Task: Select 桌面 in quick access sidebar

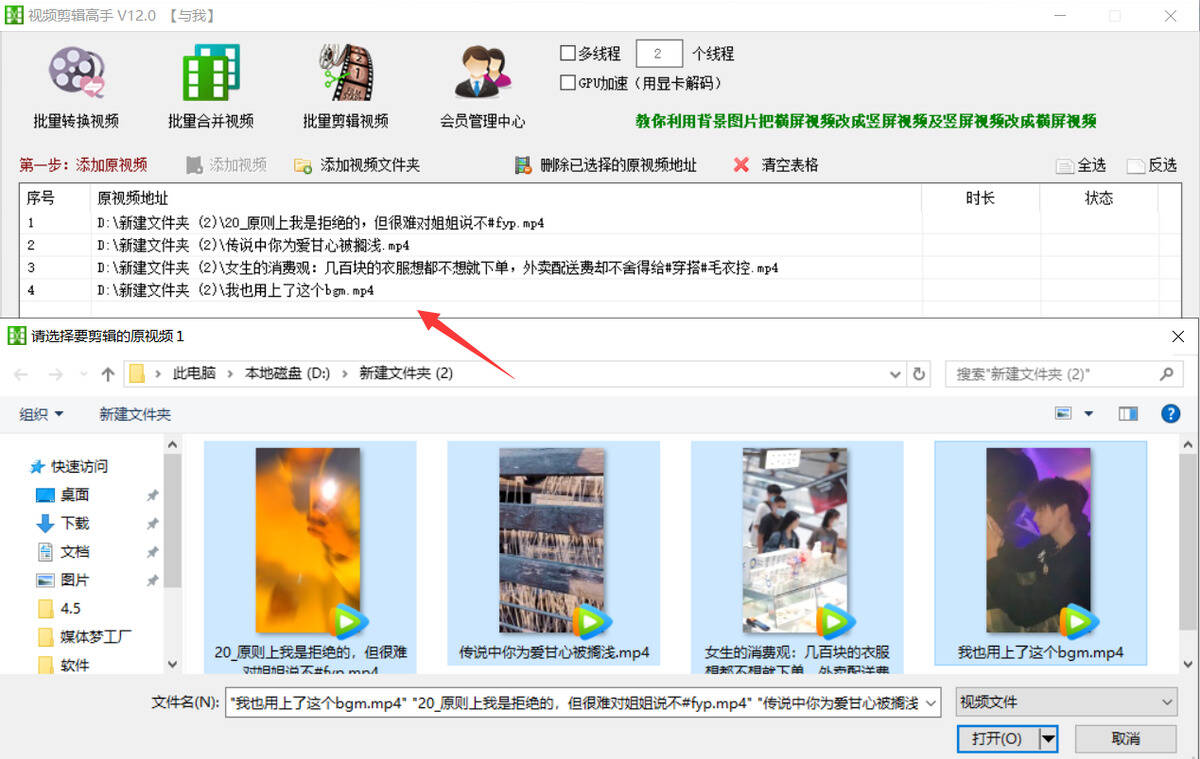Action: [74, 495]
